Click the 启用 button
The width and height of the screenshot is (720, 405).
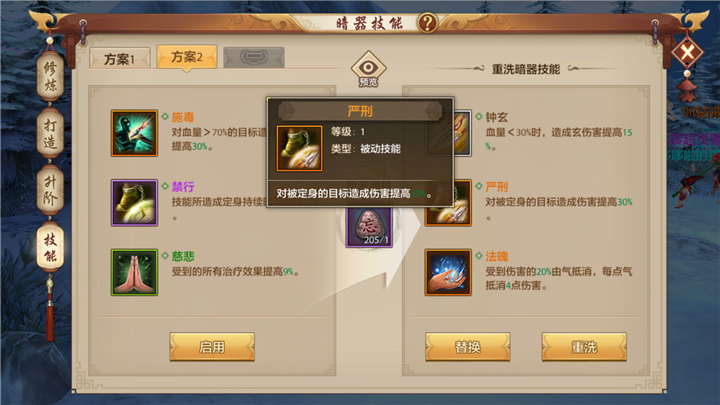212,347
